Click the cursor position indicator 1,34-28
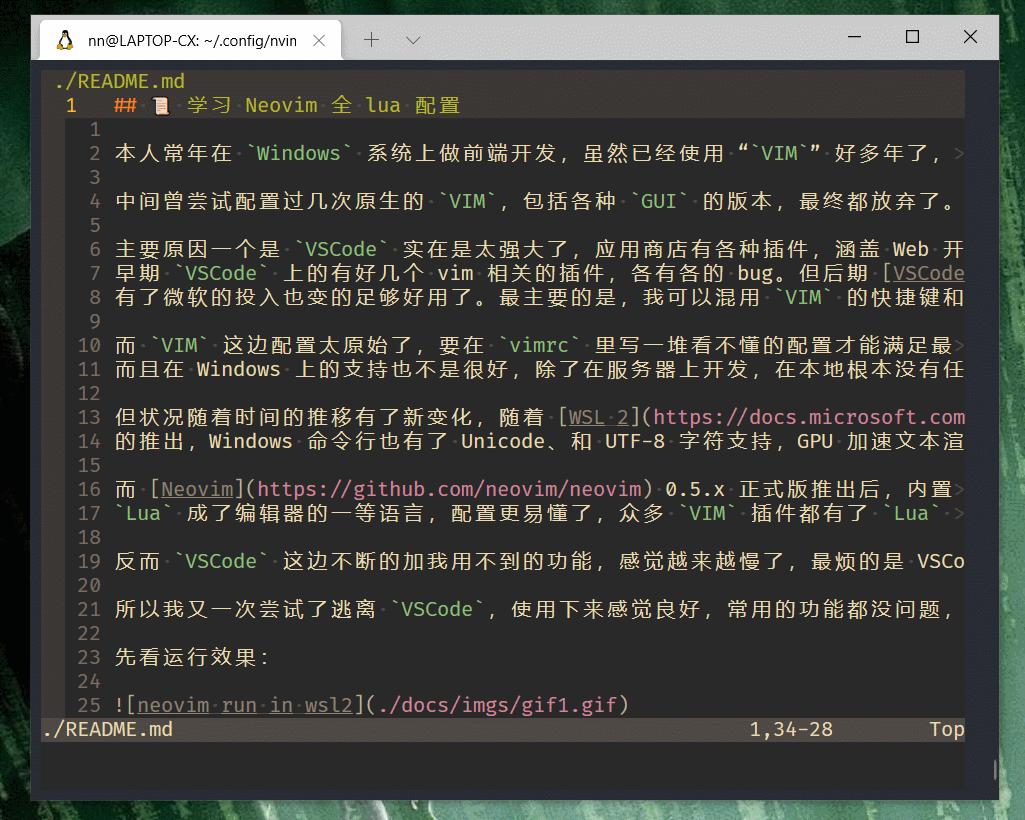1025x820 pixels. coord(791,729)
